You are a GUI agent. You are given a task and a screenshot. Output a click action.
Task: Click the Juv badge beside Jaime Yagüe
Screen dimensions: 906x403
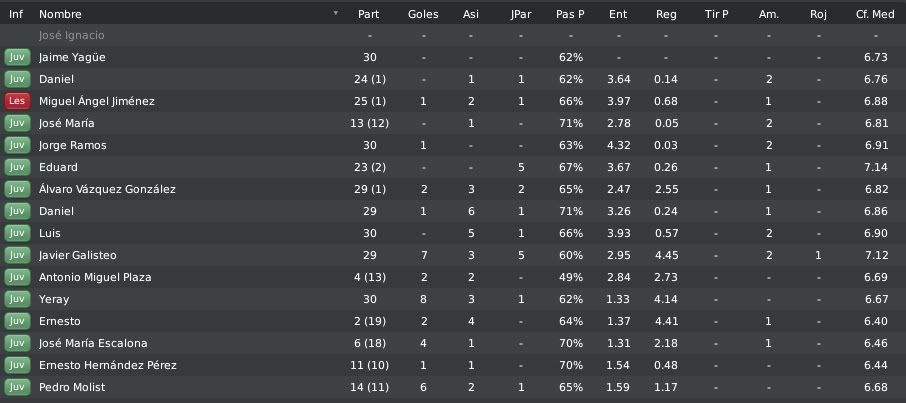pos(17,57)
